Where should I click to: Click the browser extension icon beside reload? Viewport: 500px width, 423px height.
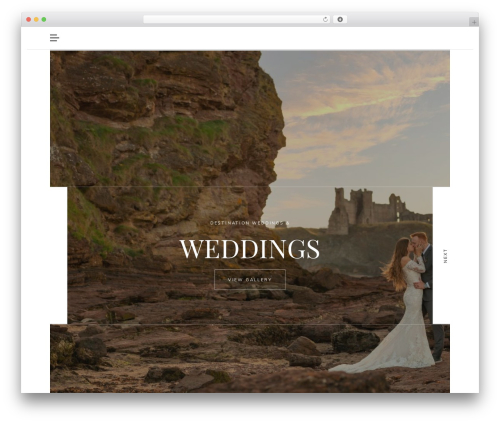[x=340, y=19]
